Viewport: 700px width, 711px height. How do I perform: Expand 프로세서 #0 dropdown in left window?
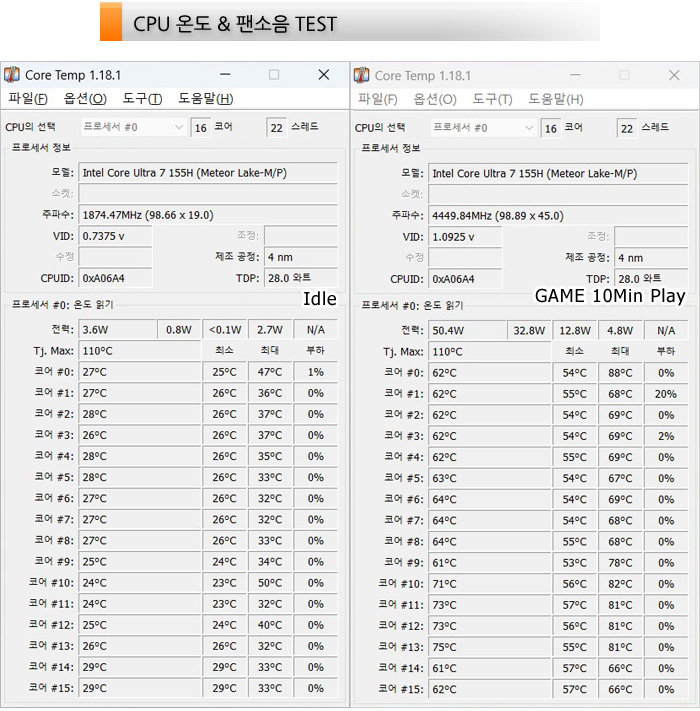133,127
